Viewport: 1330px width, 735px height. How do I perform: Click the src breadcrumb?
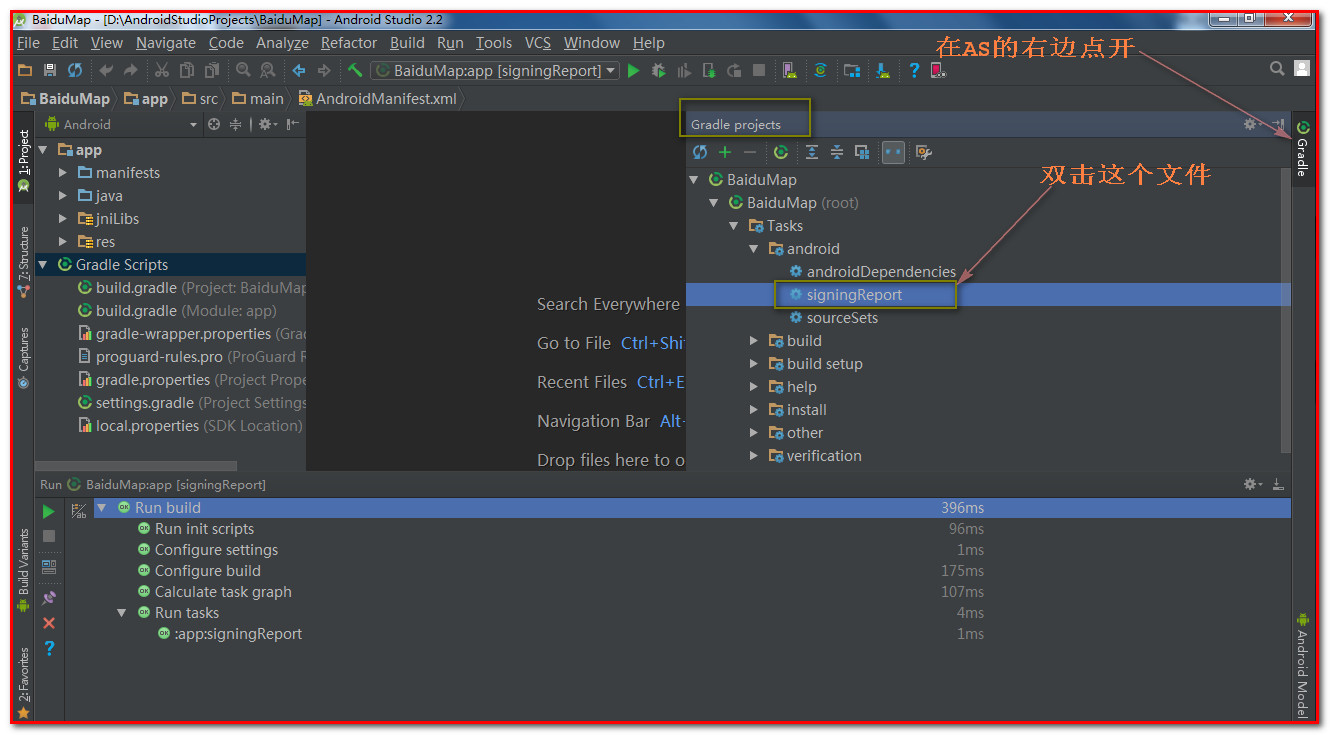pyautogui.click(x=199, y=99)
